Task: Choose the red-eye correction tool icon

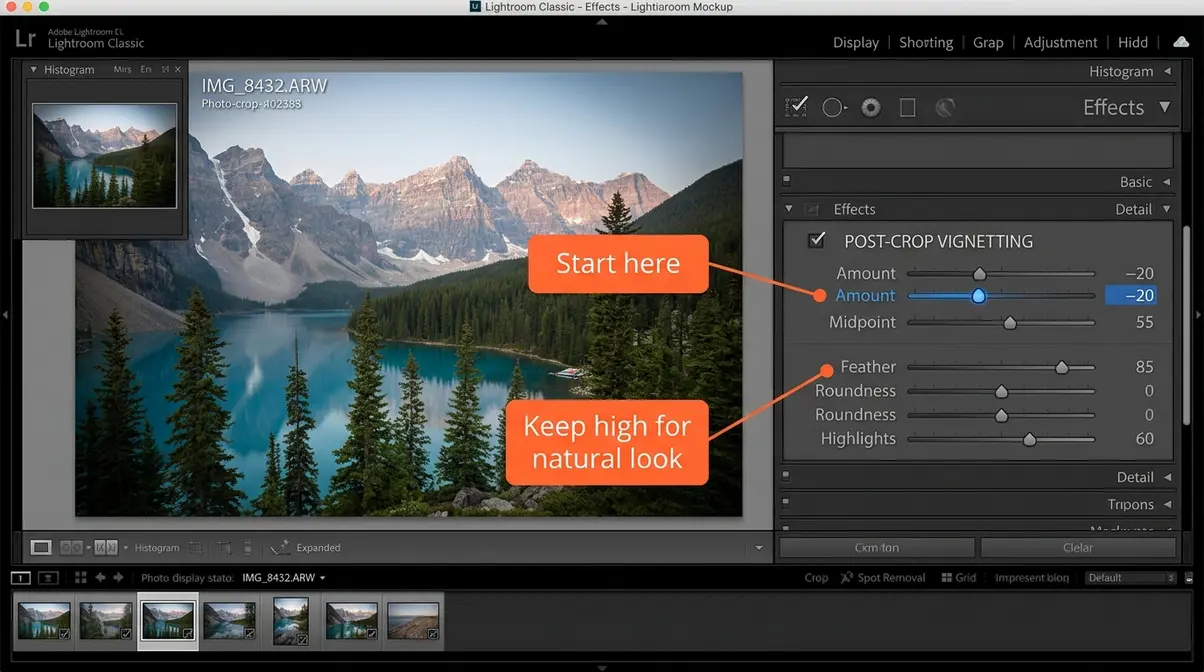Action: (x=871, y=107)
